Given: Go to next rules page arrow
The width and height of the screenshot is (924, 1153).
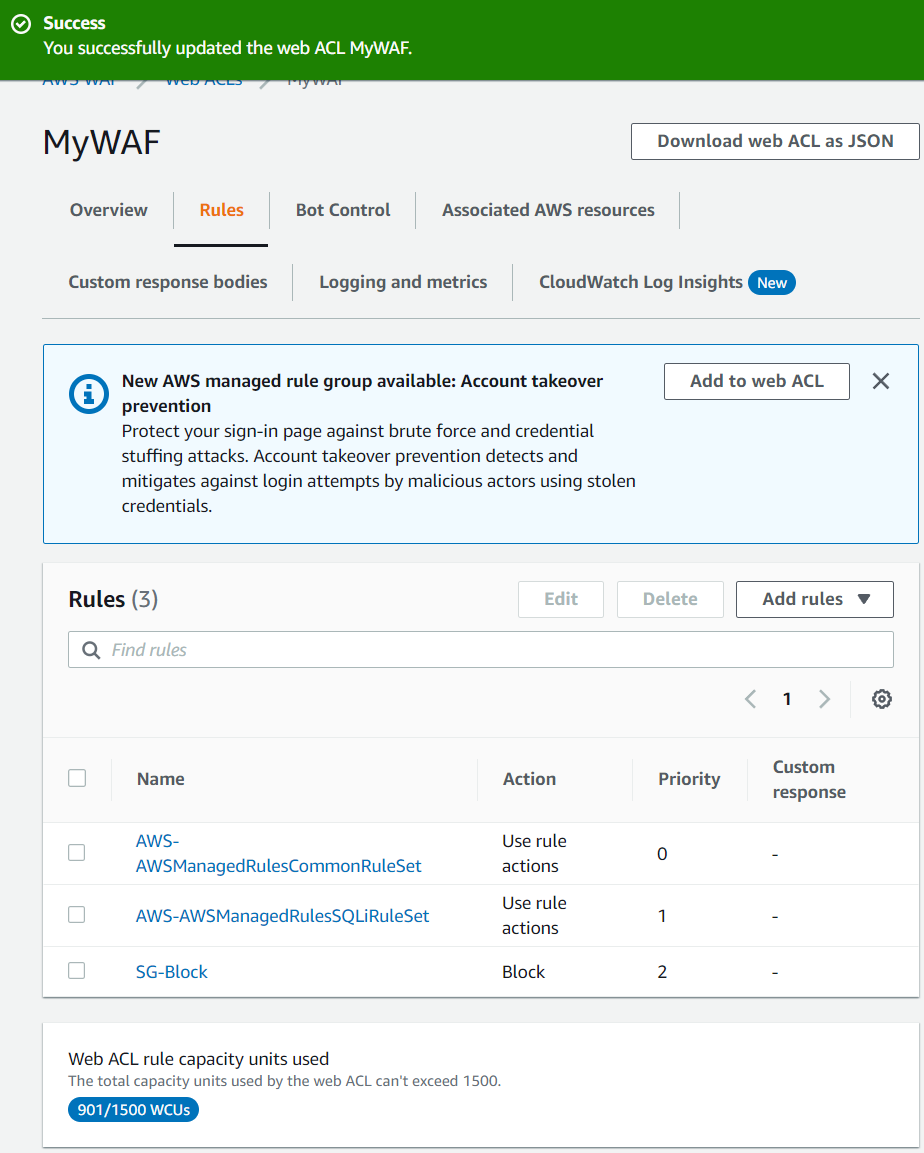Looking at the screenshot, I should click(824, 699).
